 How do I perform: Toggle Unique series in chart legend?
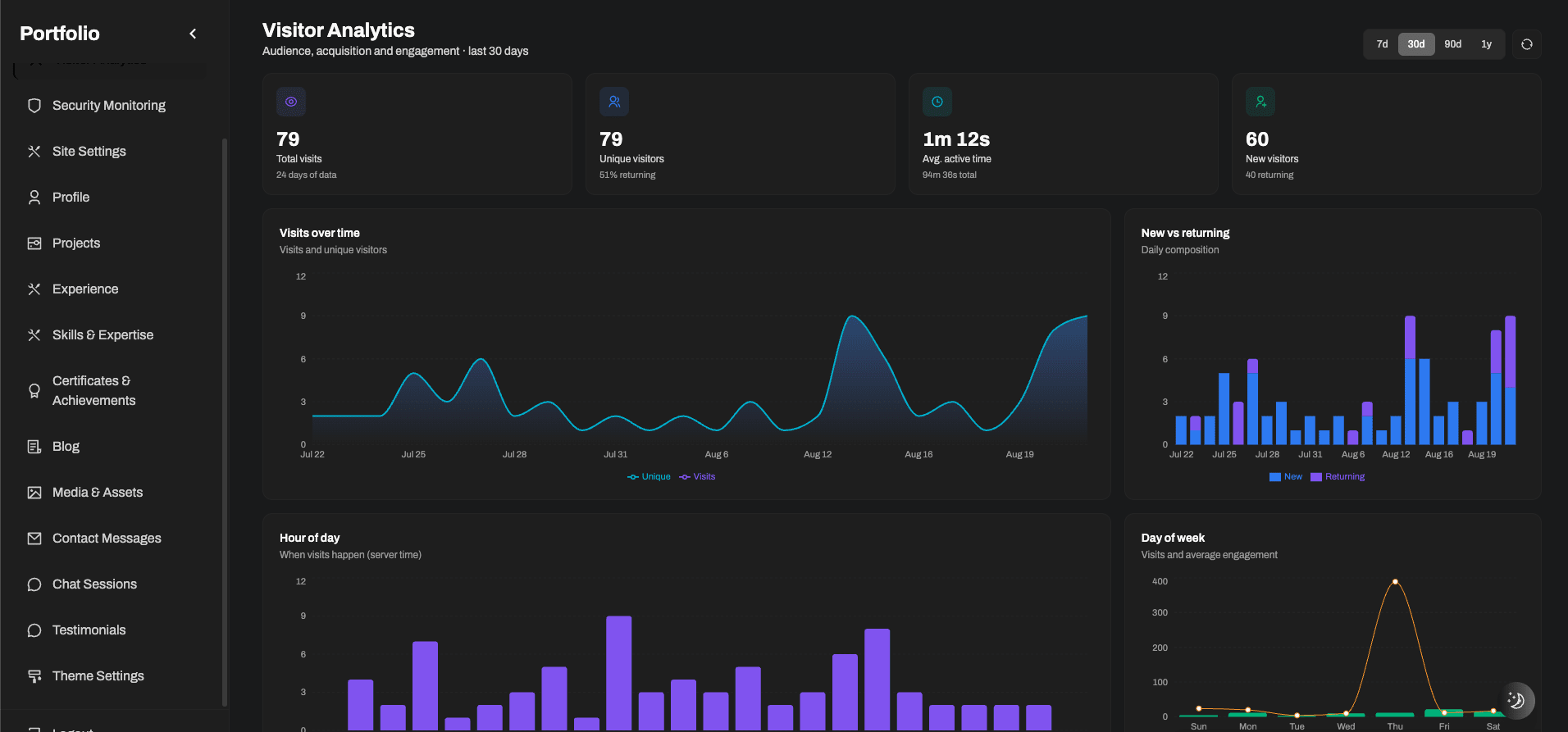tap(649, 477)
